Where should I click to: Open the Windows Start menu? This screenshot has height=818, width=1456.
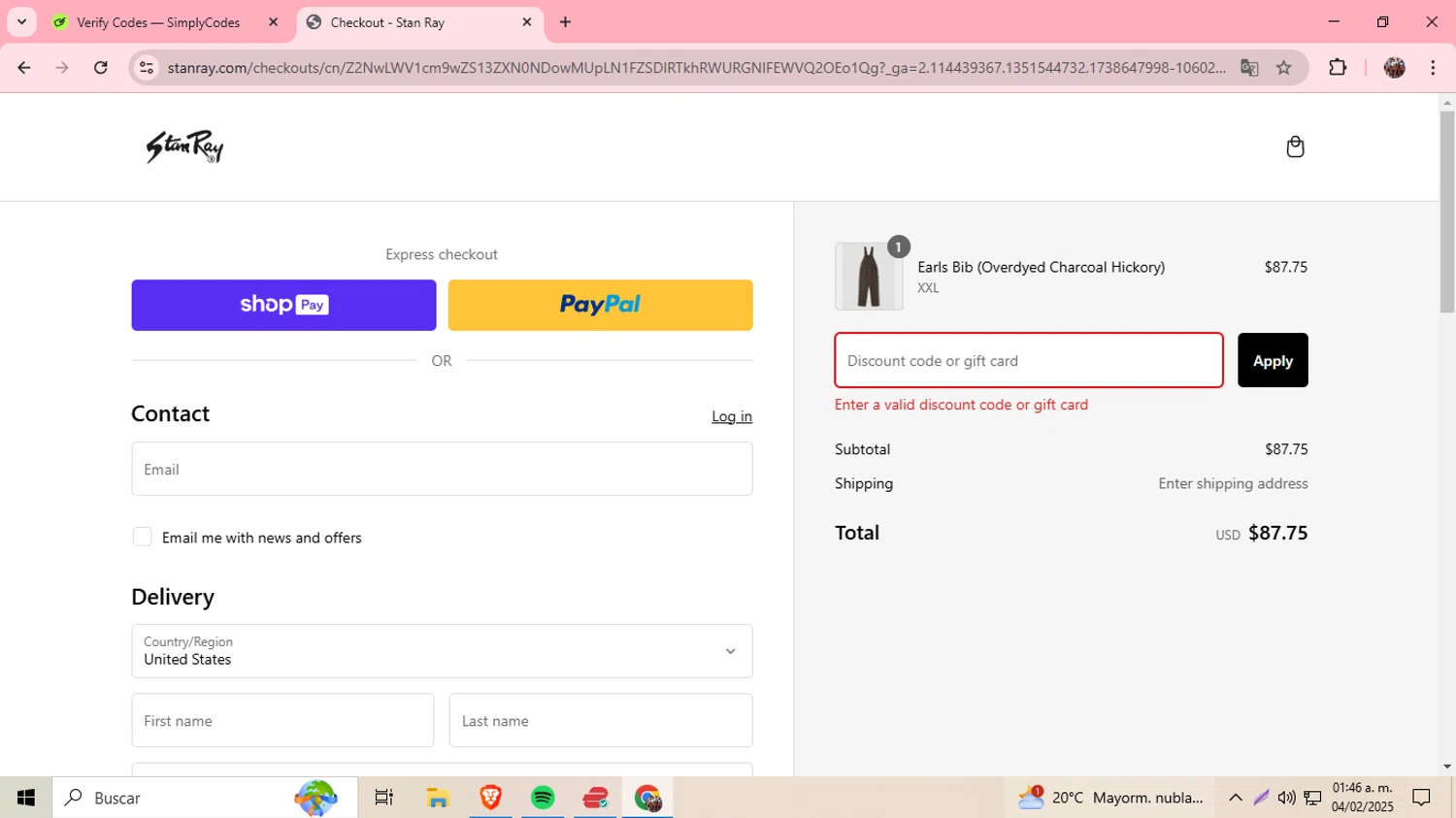coord(26,798)
